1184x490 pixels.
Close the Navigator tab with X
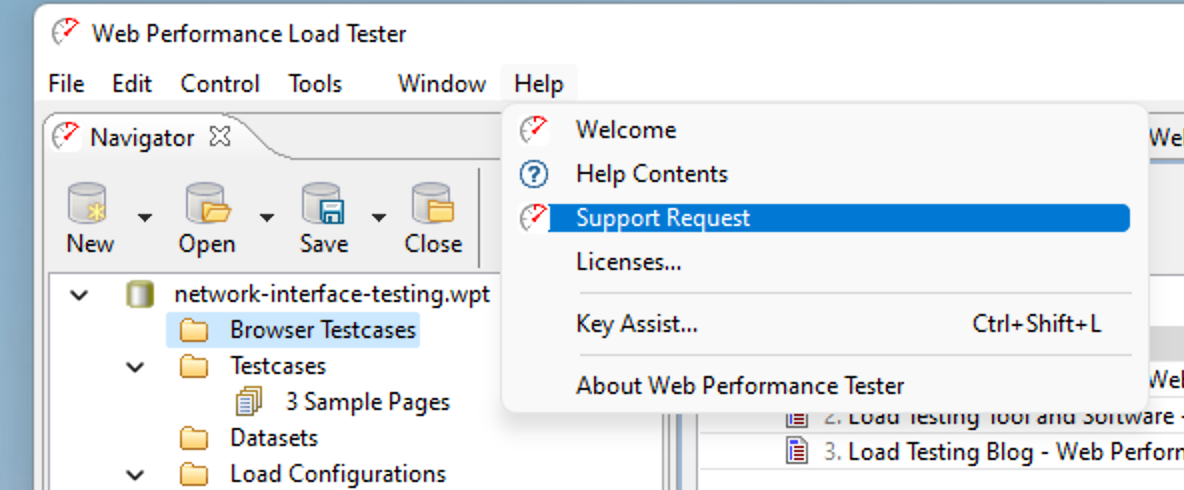point(219,137)
